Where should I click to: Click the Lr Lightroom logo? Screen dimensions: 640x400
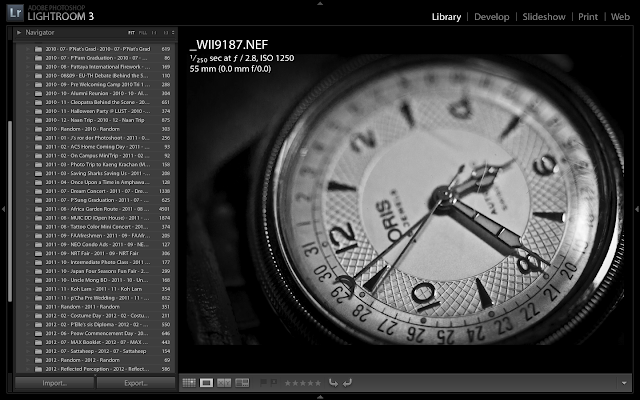15,13
